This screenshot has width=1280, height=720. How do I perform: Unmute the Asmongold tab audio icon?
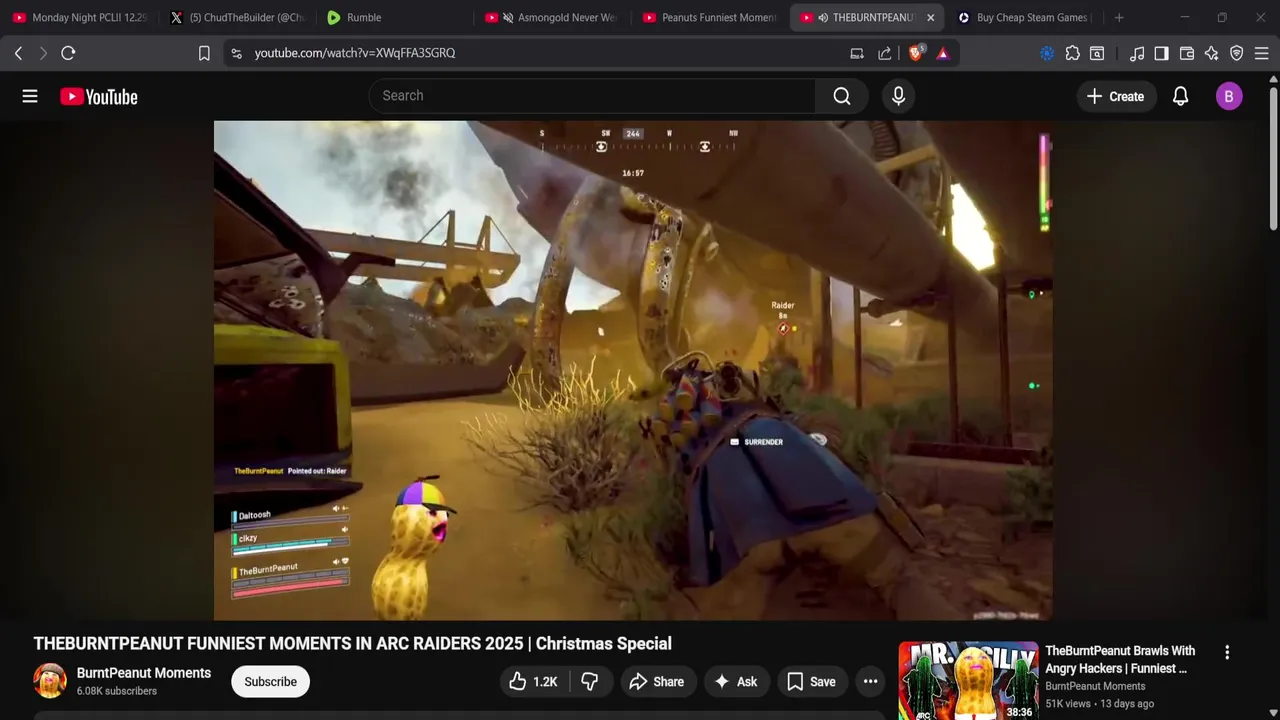click(508, 17)
